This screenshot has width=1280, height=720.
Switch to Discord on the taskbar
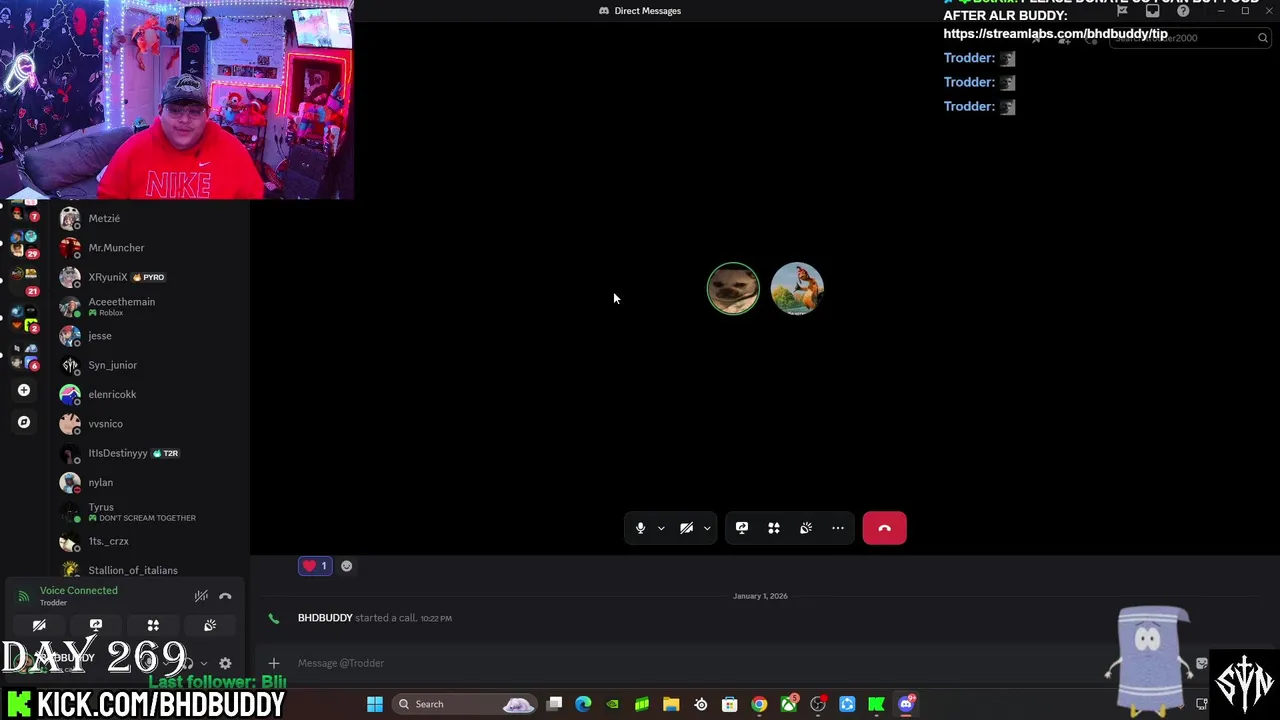[906, 704]
